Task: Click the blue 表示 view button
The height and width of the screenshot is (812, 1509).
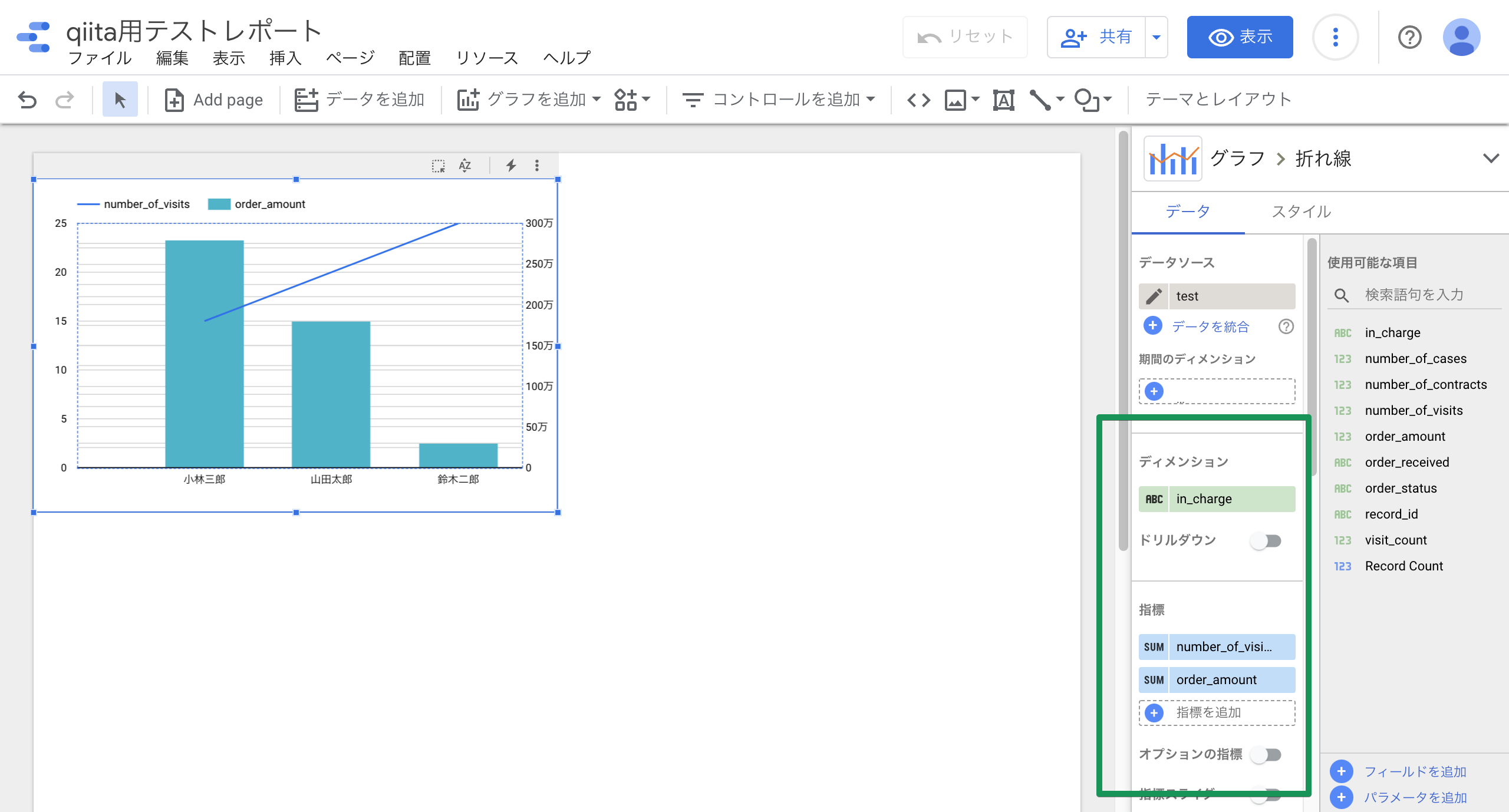Action: (x=1240, y=37)
